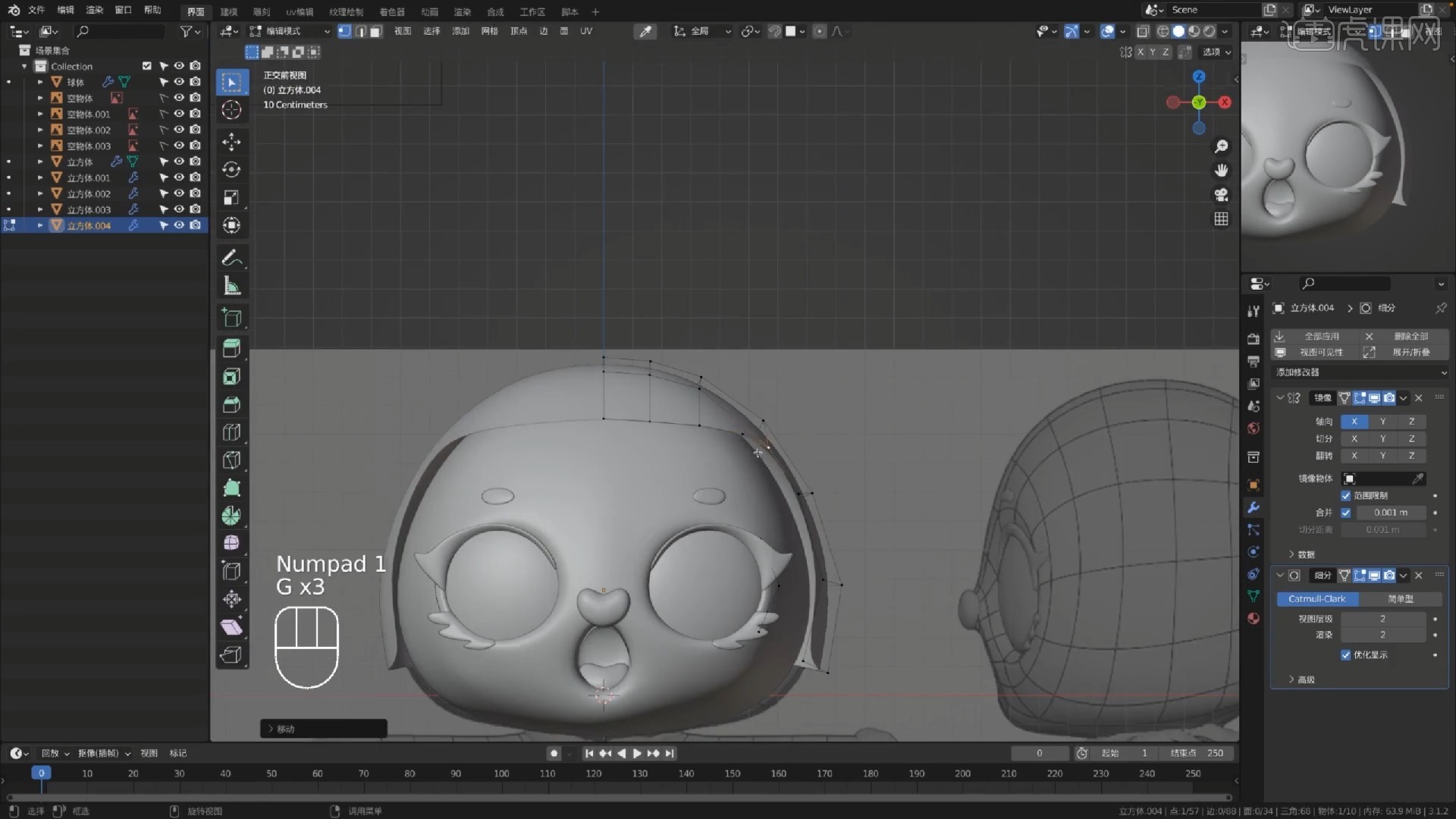Select the Rip Region tool
Screen dimensions: 1456x819
tap(231, 655)
